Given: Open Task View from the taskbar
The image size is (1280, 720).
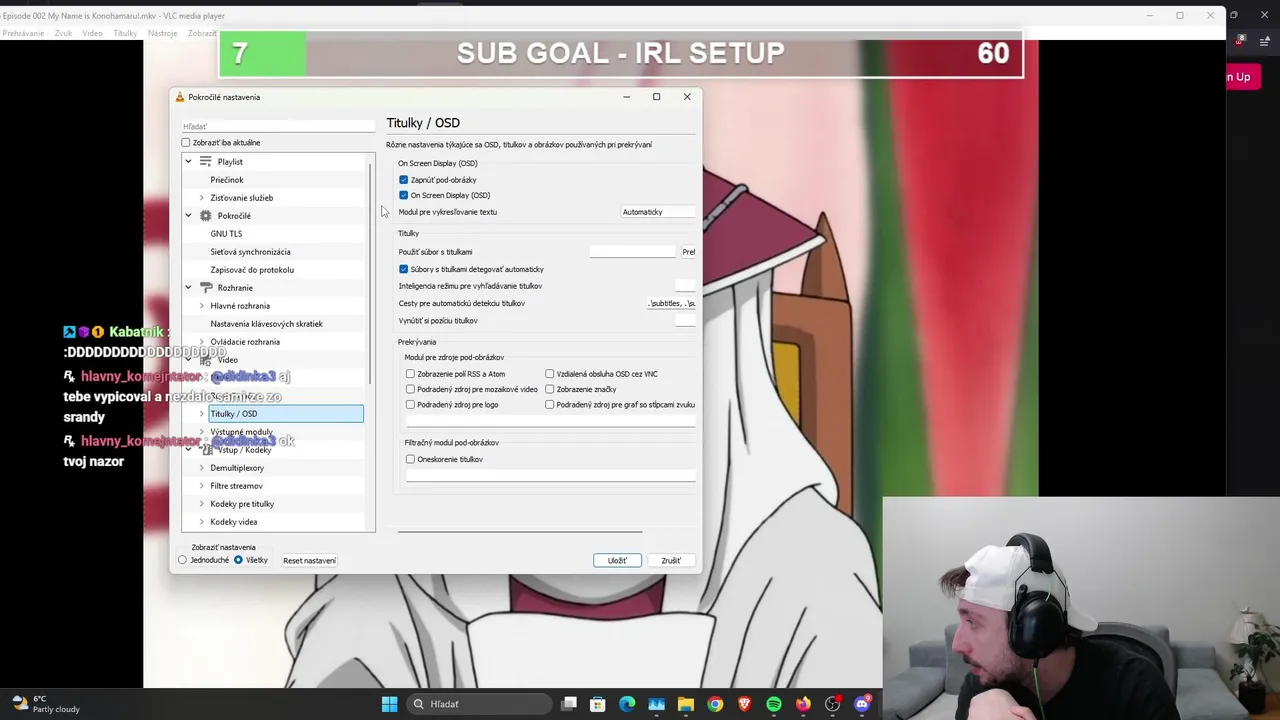Looking at the screenshot, I should click(x=569, y=704).
